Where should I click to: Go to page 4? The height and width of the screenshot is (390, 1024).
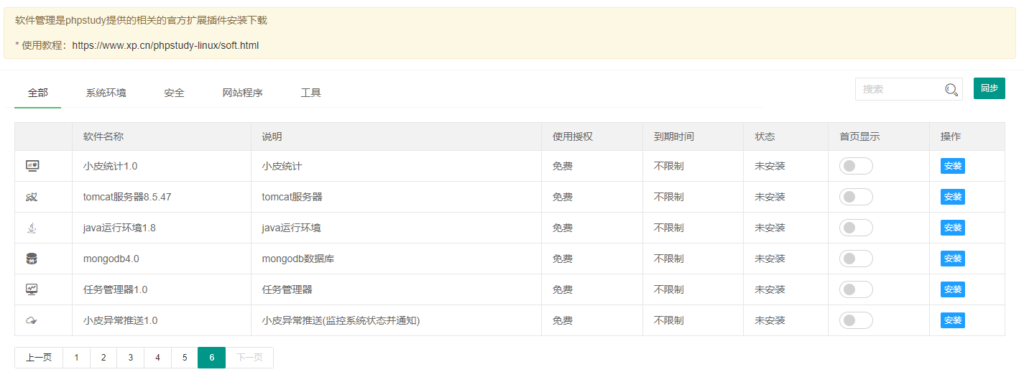(x=157, y=358)
